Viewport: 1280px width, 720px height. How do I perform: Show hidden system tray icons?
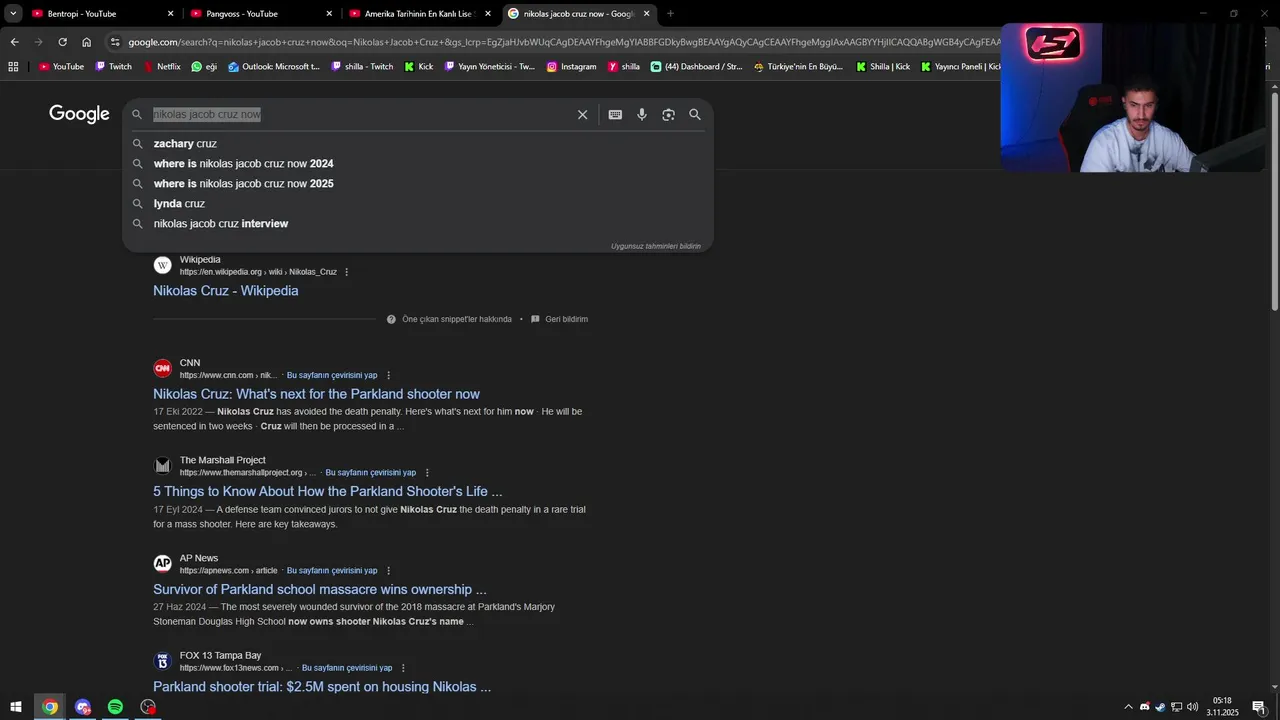click(x=1129, y=707)
